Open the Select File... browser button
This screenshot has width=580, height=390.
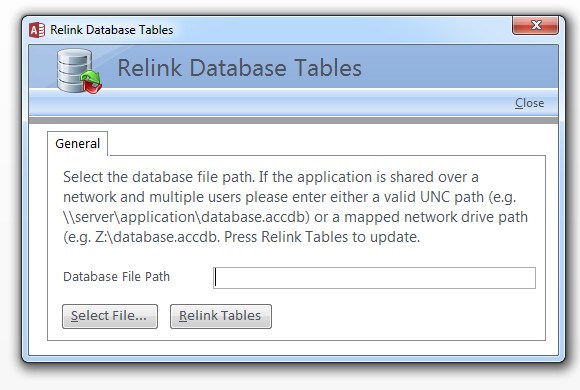click(x=110, y=316)
